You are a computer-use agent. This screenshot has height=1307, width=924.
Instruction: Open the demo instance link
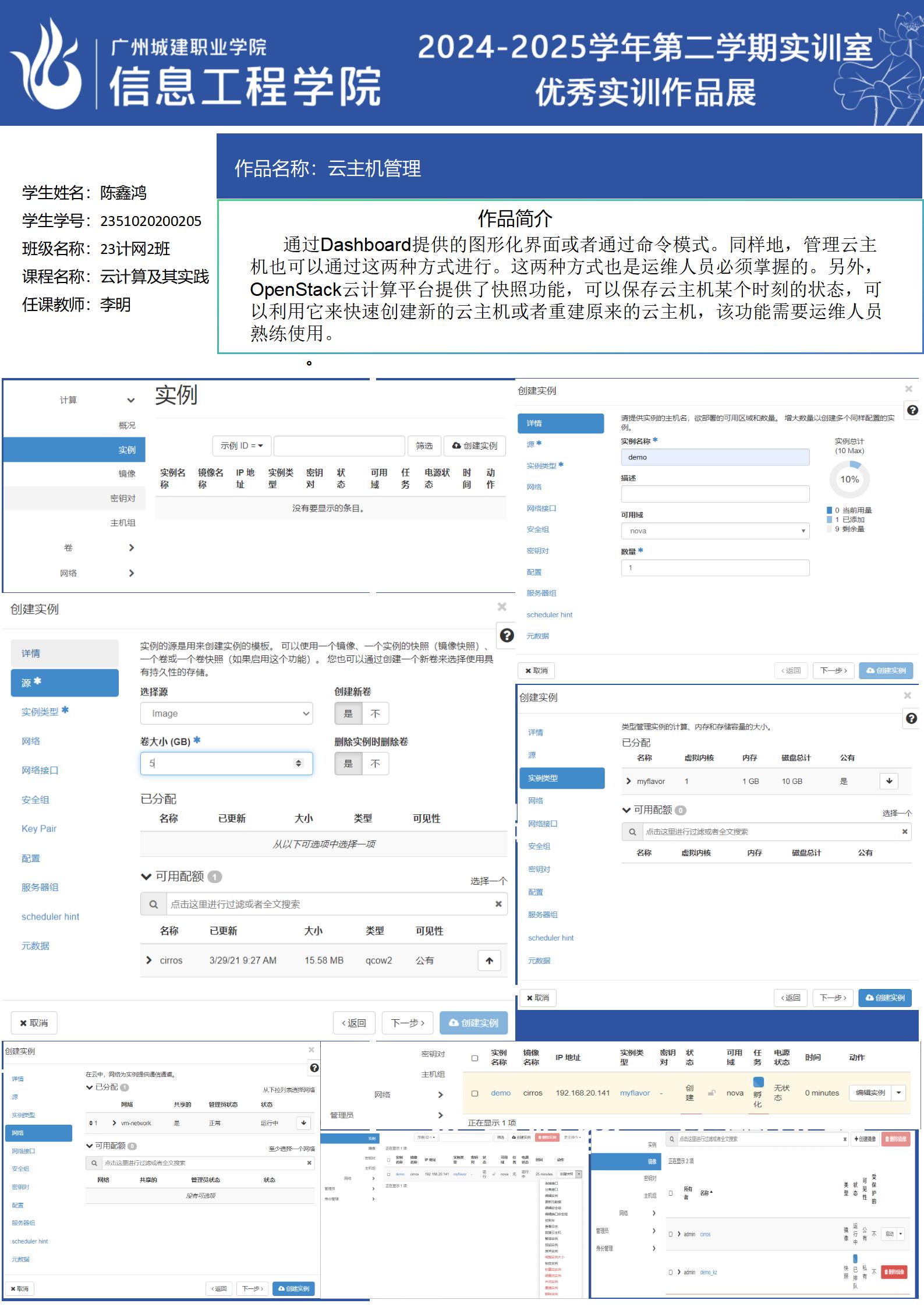coord(501,1093)
